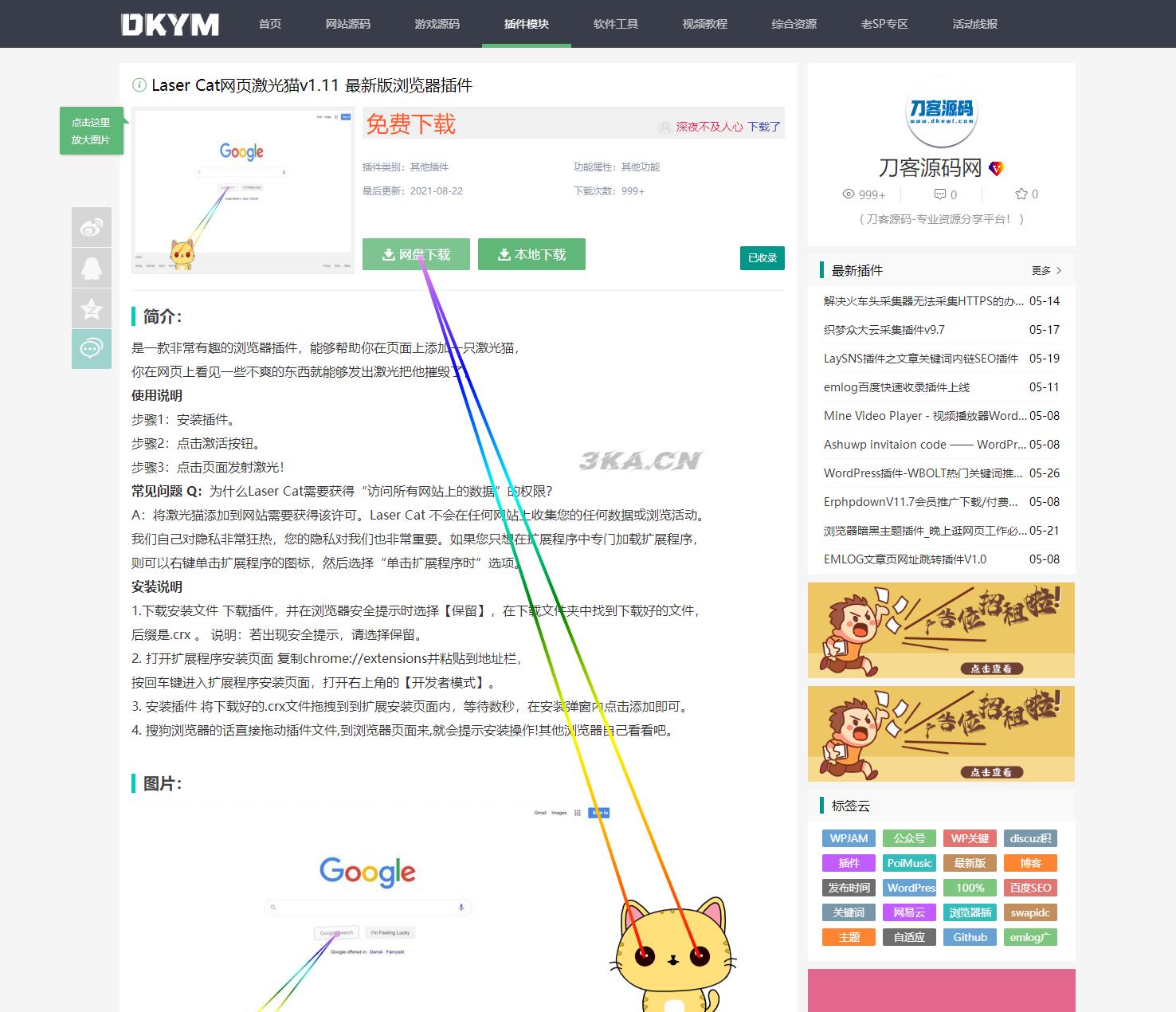Screen dimensions: 1176x1012
Task: Click the plugin preview thumbnail image
Action: (242, 191)
